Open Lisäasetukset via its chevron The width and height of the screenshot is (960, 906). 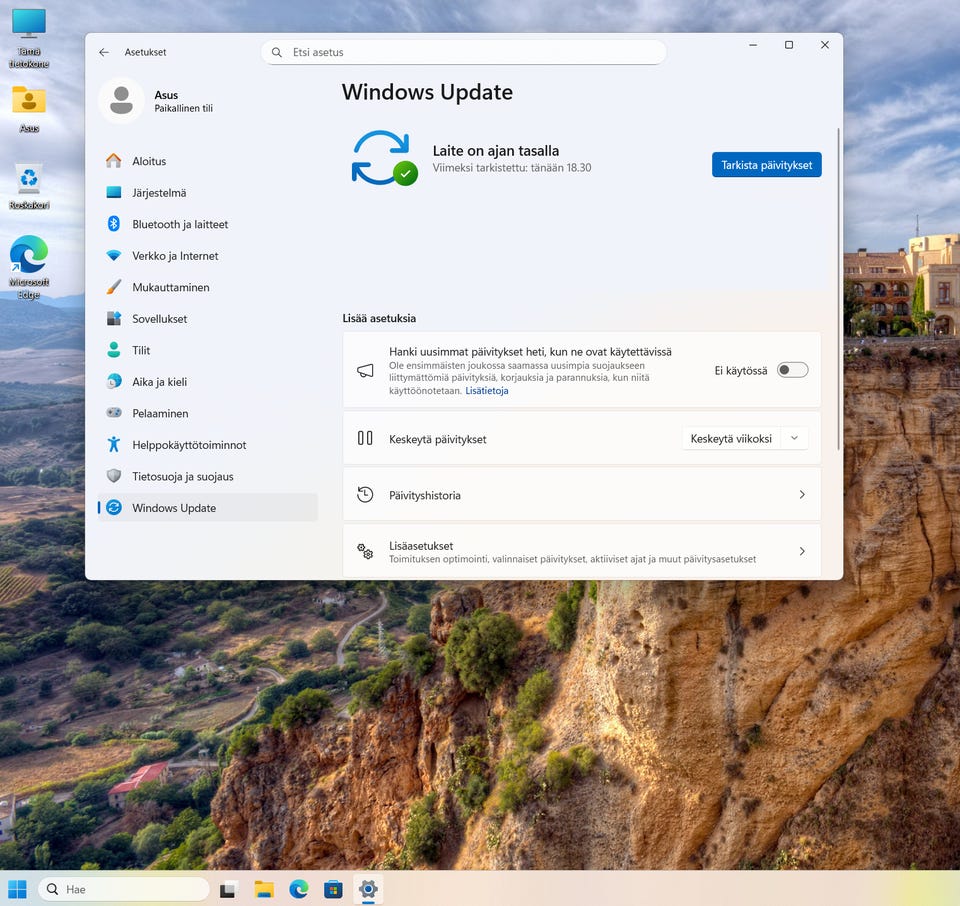(802, 552)
